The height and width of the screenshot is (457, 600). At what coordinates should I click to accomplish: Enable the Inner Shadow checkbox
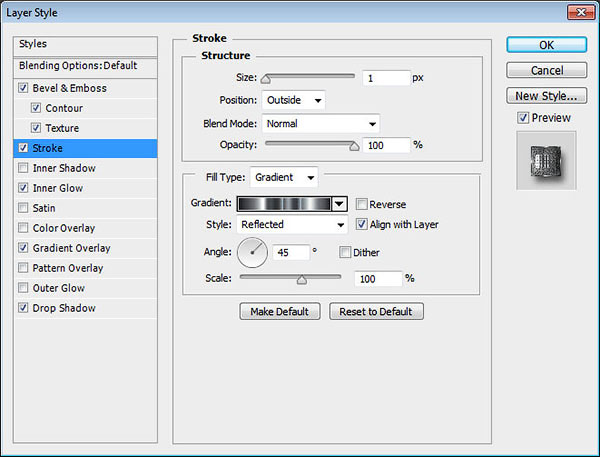point(23,168)
